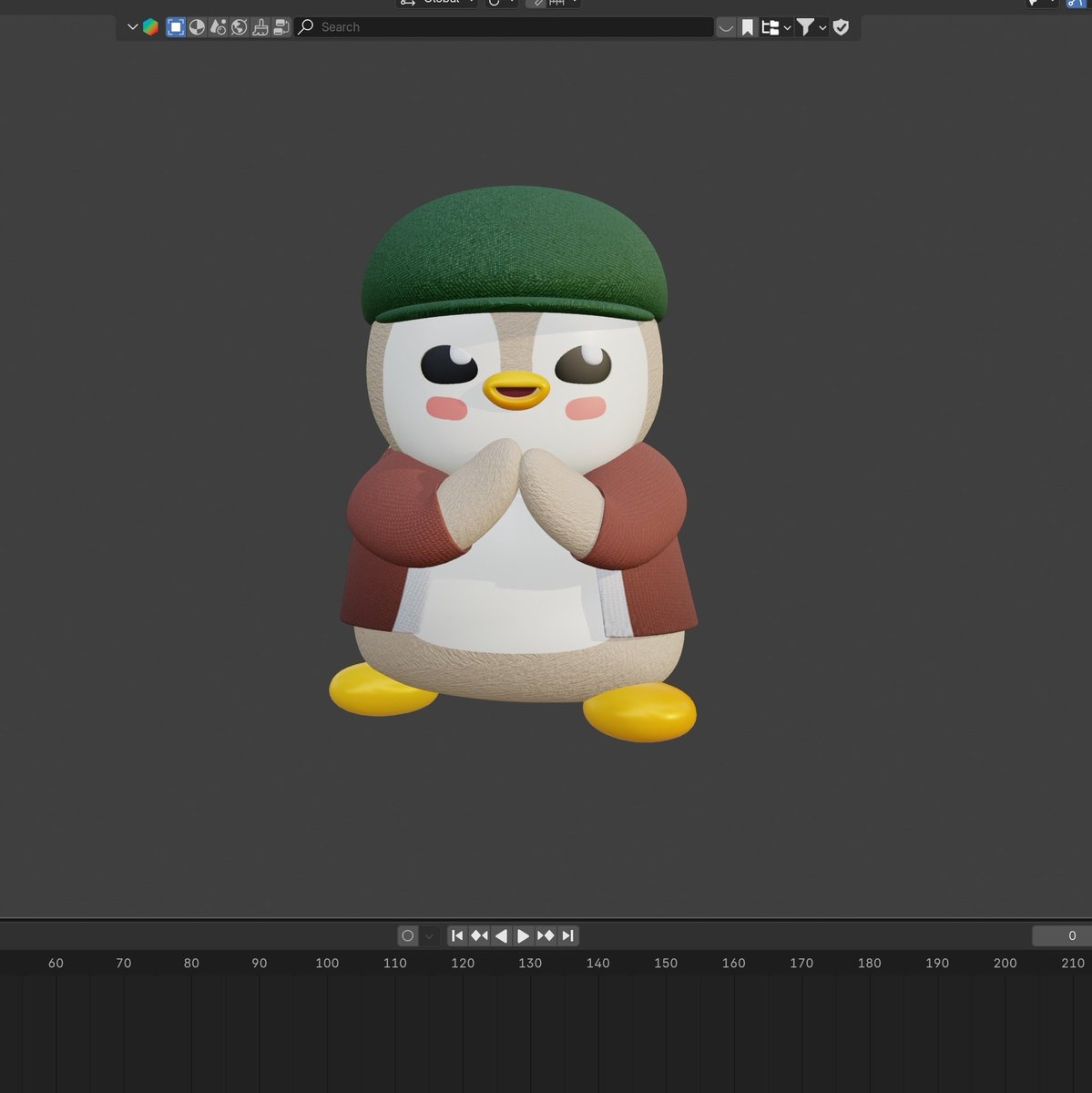Jump to the next keyframe
Screen dimensions: 1092x1093
tap(546, 935)
